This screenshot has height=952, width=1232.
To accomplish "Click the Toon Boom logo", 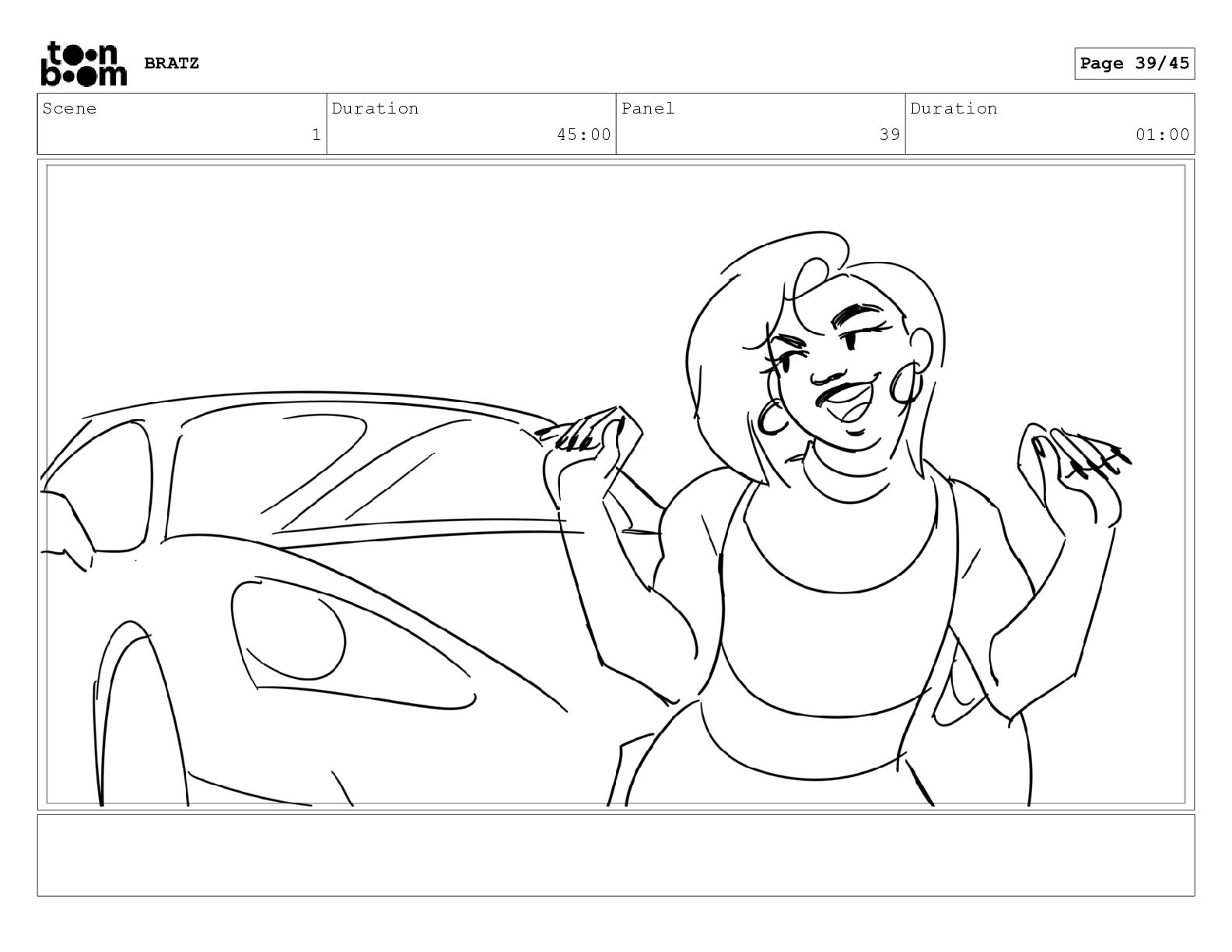I will pos(83,64).
